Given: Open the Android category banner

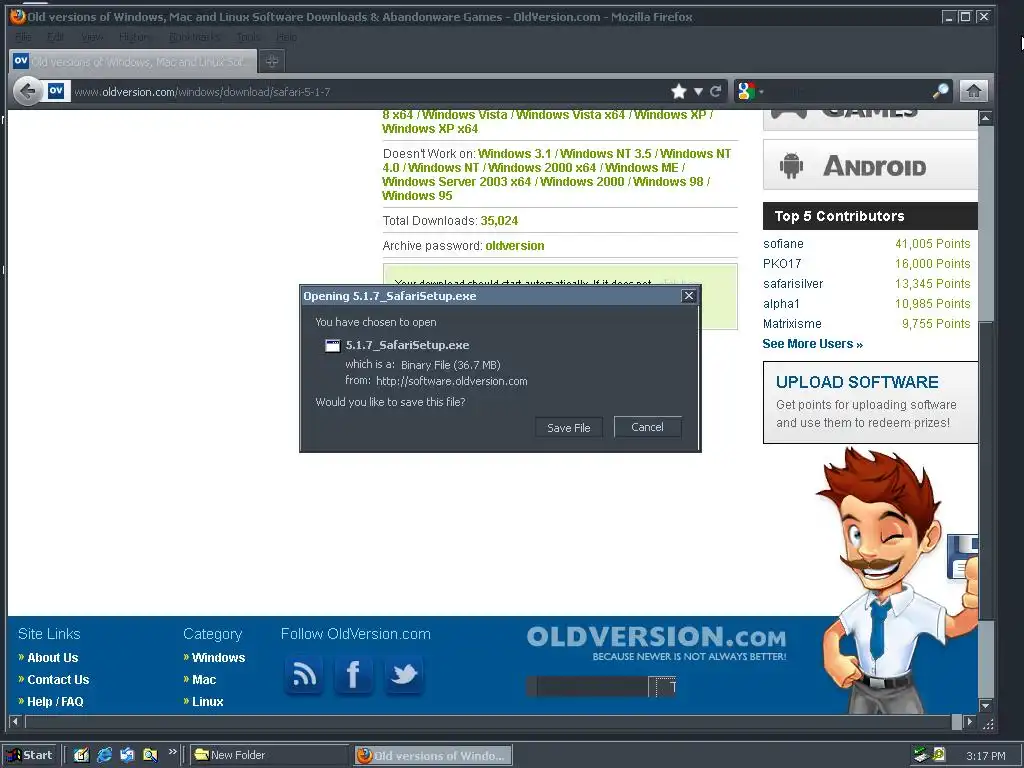Looking at the screenshot, I should (871, 165).
